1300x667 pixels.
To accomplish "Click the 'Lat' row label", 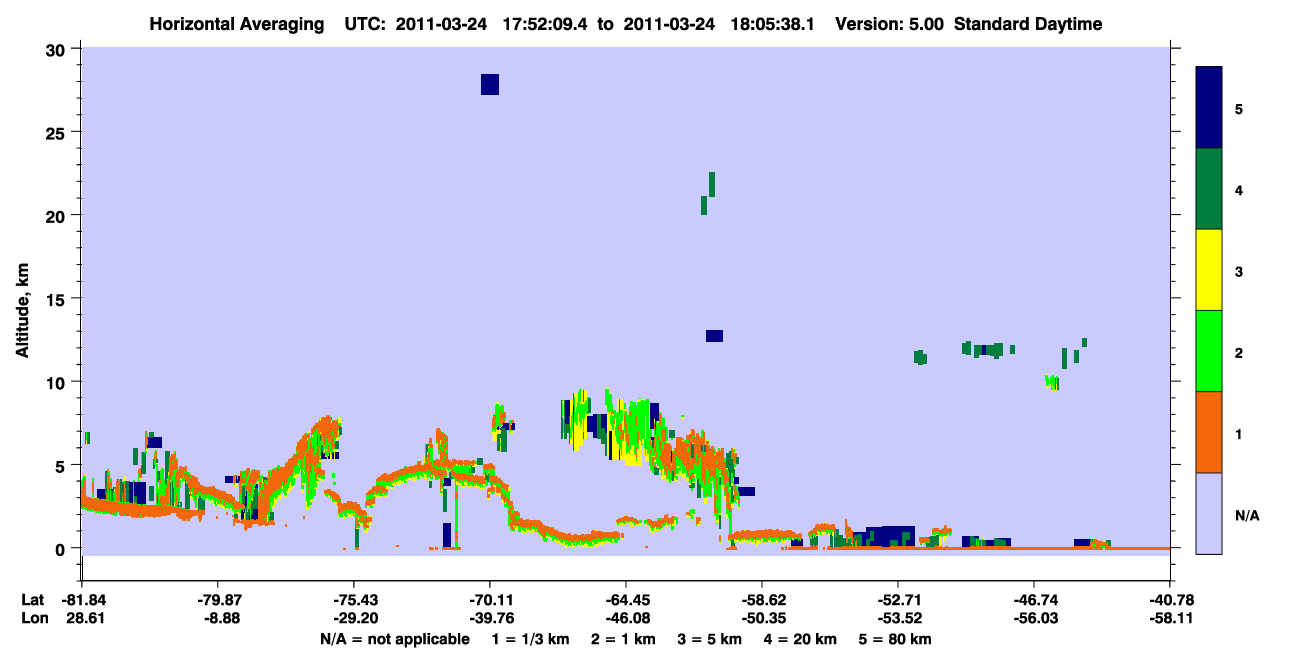I will tap(33, 600).
